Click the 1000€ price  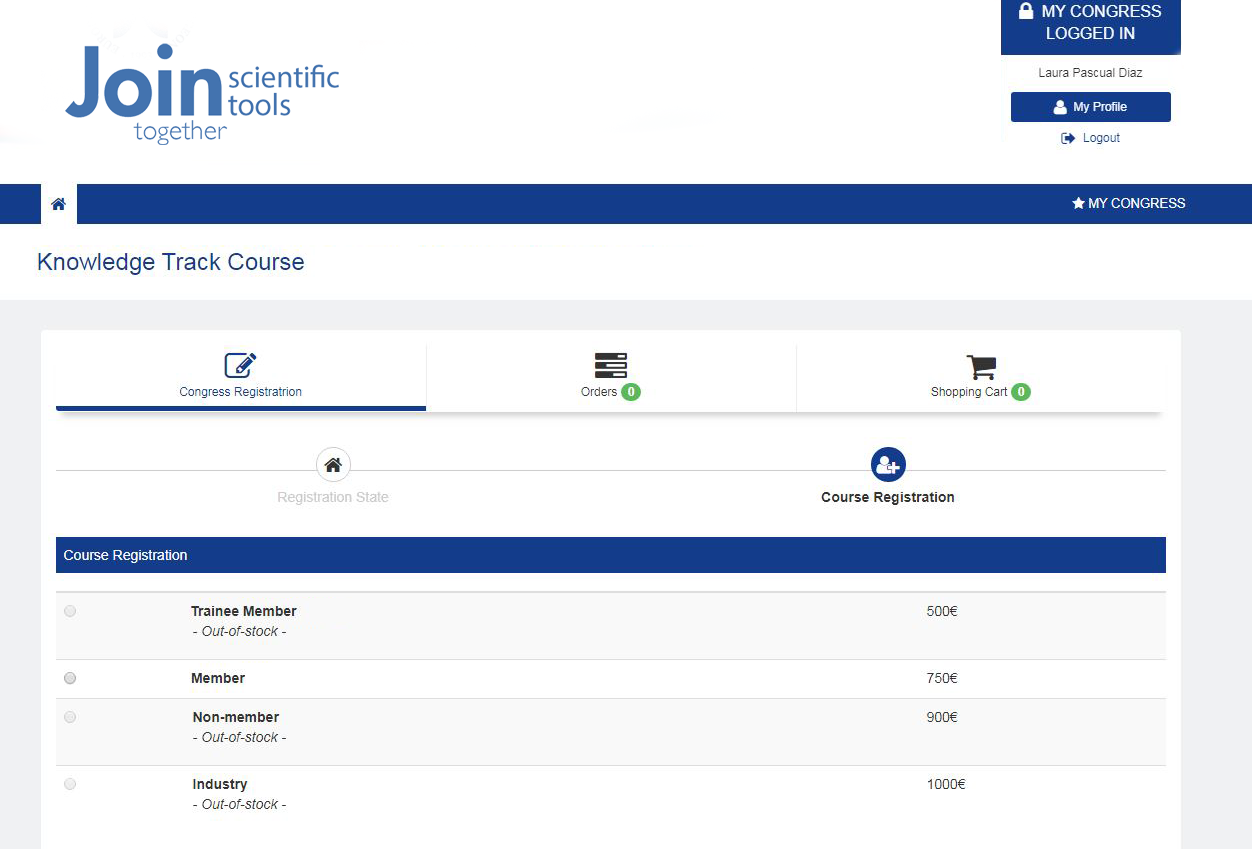click(x=946, y=784)
